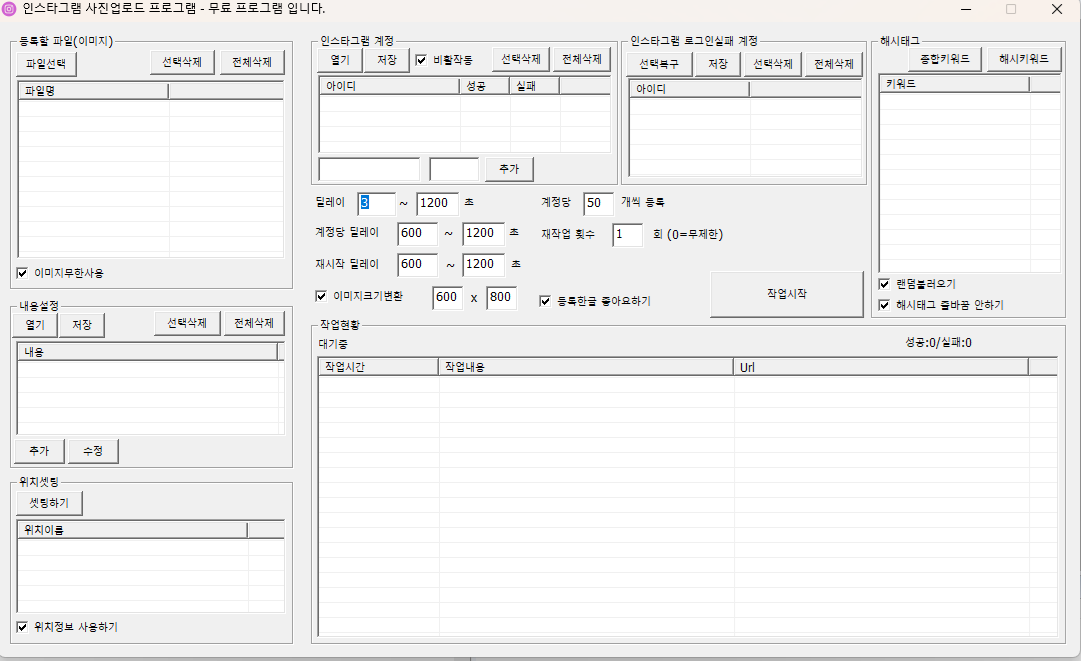The image size is (1081, 661).
Task: Click the 대기중 status text
Action: click(x=333, y=344)
